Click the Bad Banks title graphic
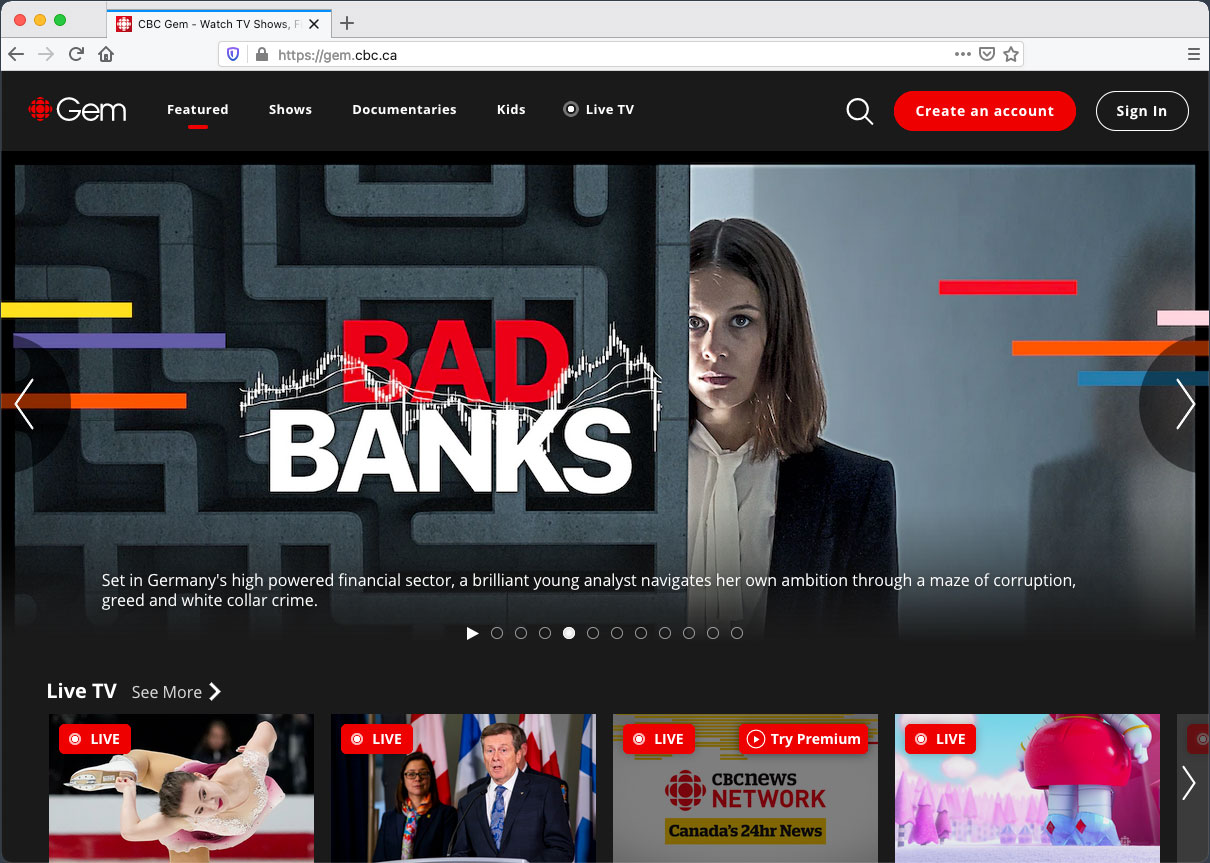 tap(451, 408)
